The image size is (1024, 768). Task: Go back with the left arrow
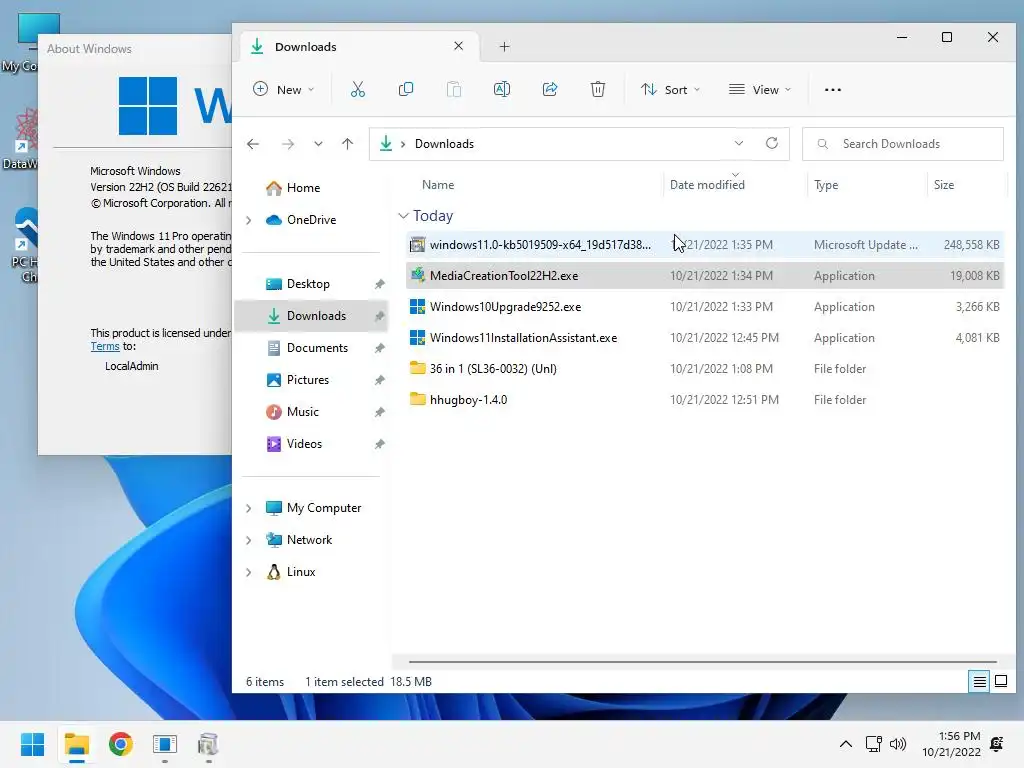pos(253,144)
